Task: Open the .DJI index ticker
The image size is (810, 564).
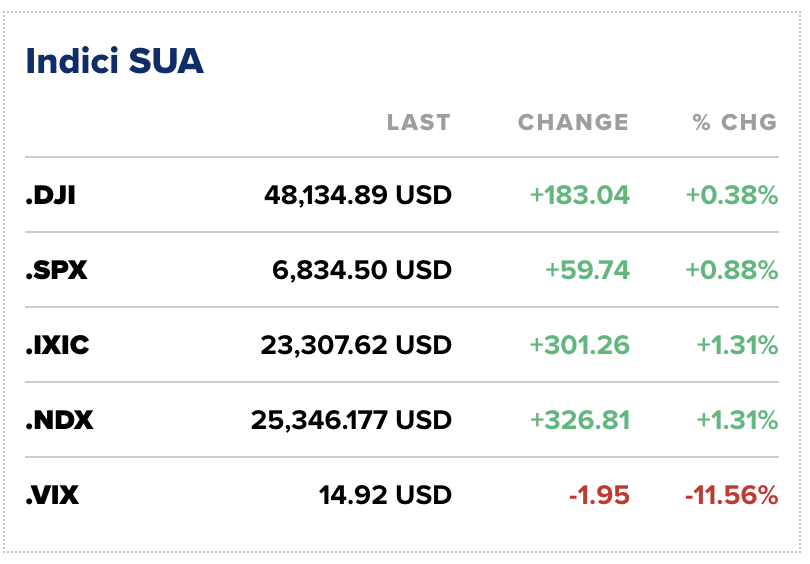Action: pos(51,196)
